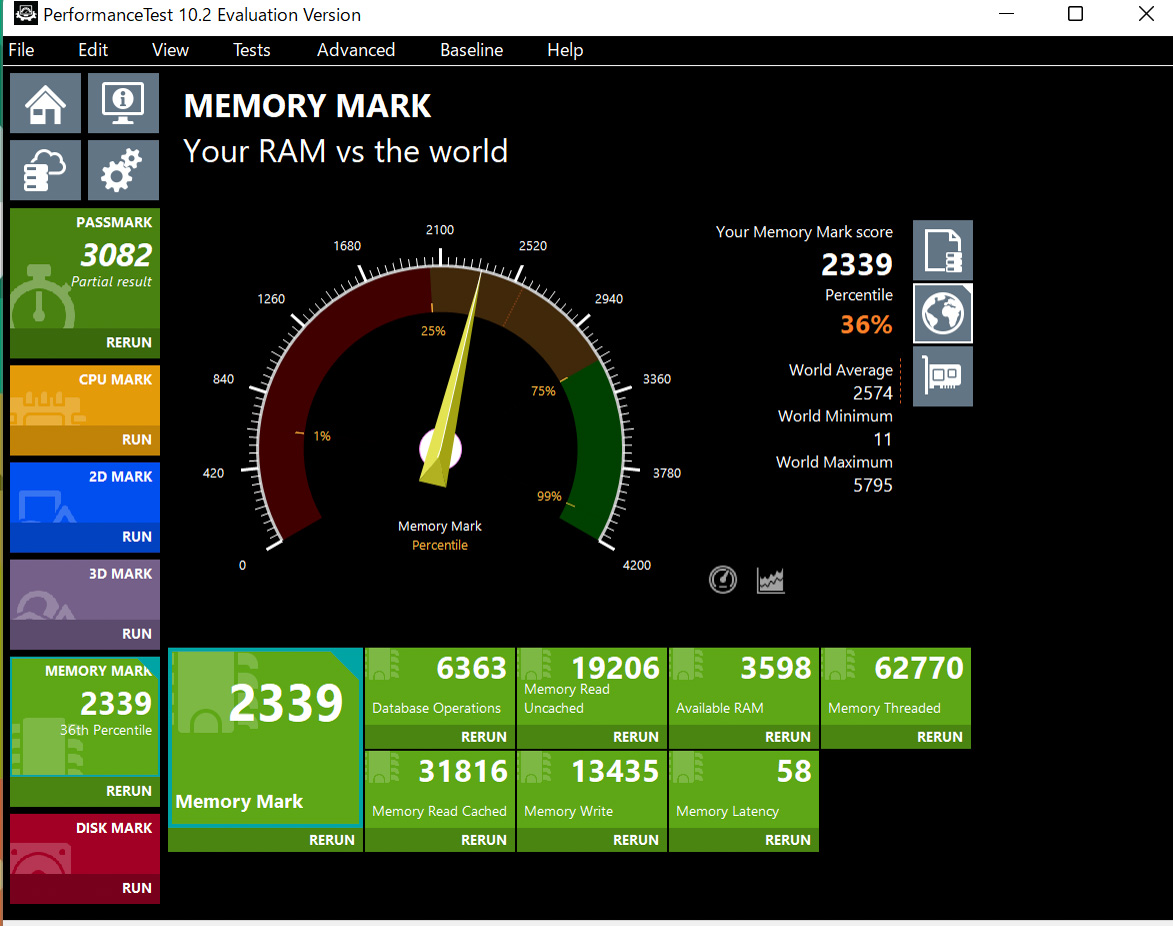The image size is (1173, 926).
Task: Click the orange Percentile label under gauge
Action: pos(440,545)
